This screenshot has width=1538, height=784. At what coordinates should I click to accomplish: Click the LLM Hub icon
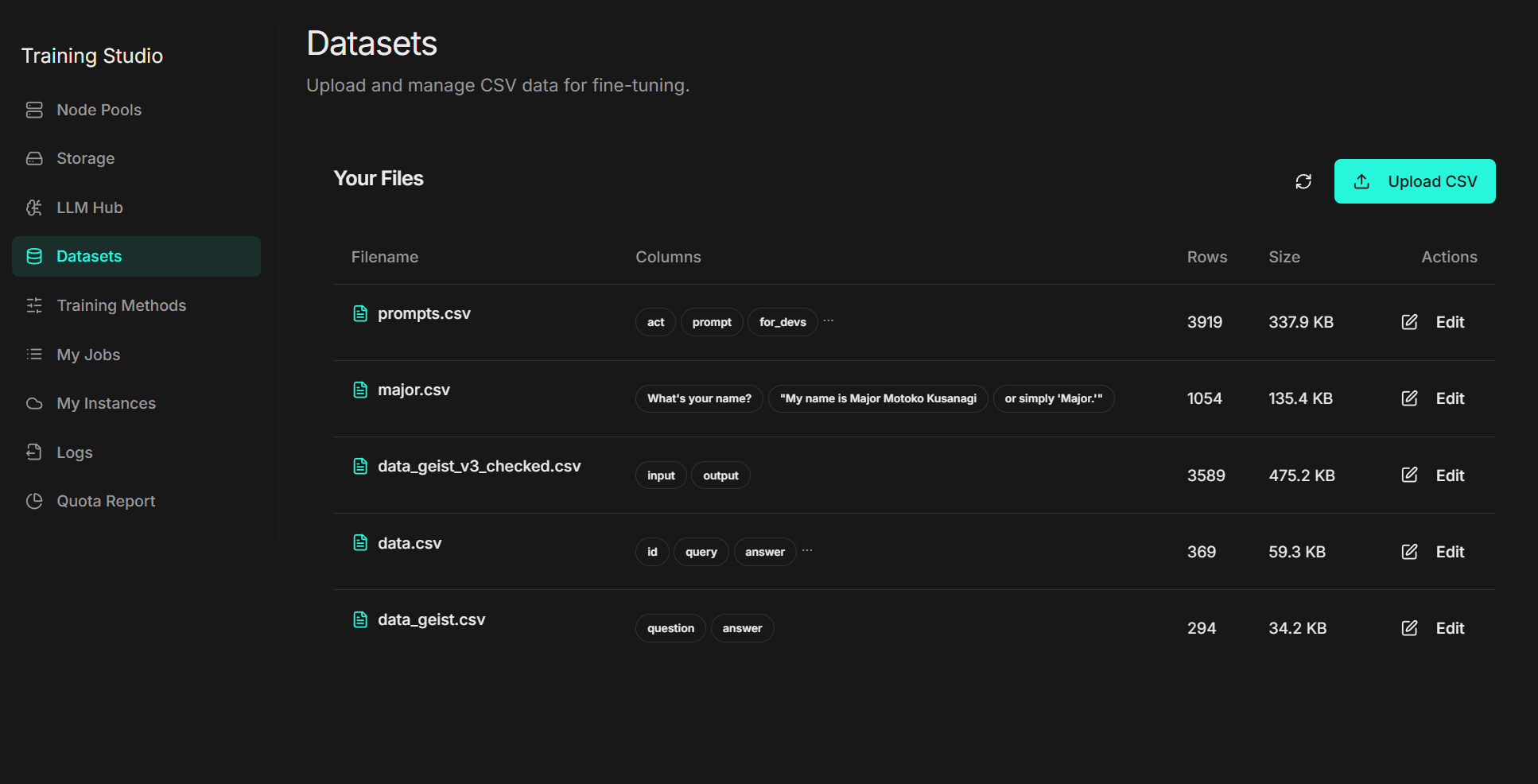34,207
